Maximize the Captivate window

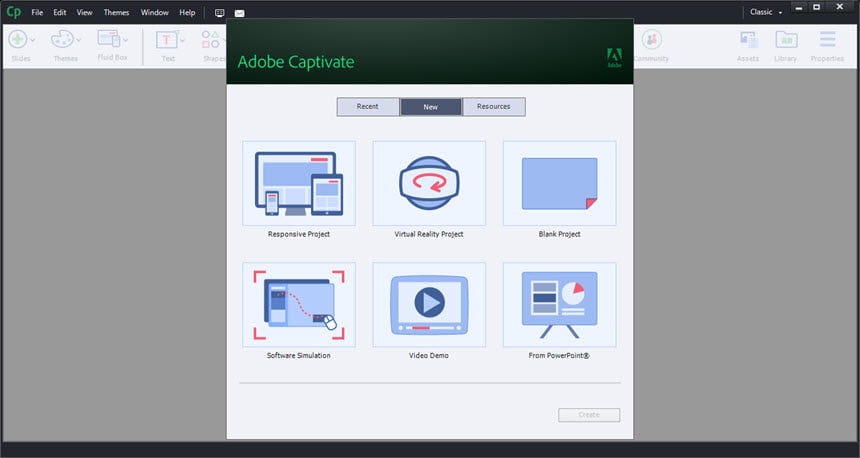tap(817, 7)
